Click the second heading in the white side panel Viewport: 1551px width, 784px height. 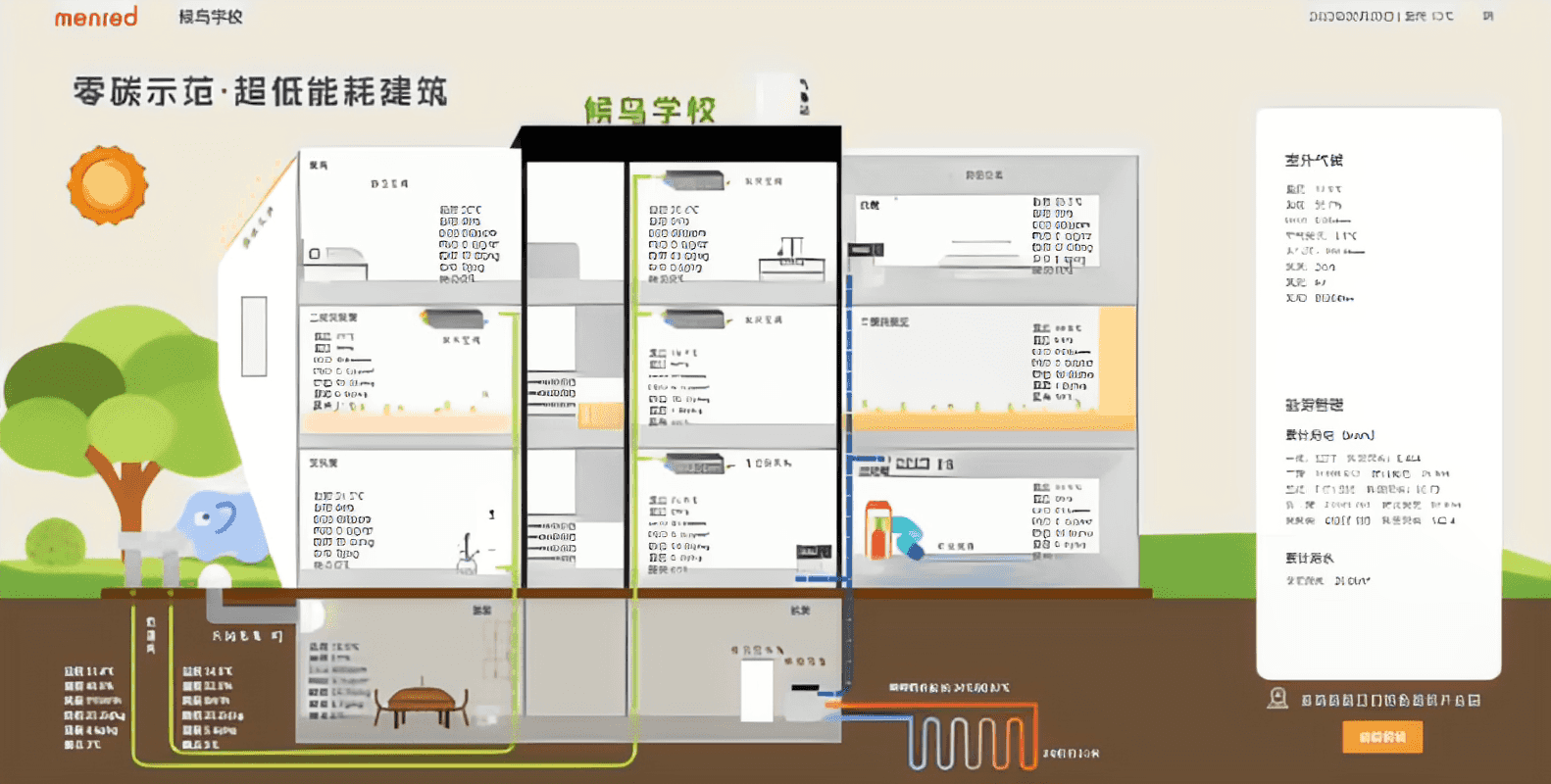1314,405
